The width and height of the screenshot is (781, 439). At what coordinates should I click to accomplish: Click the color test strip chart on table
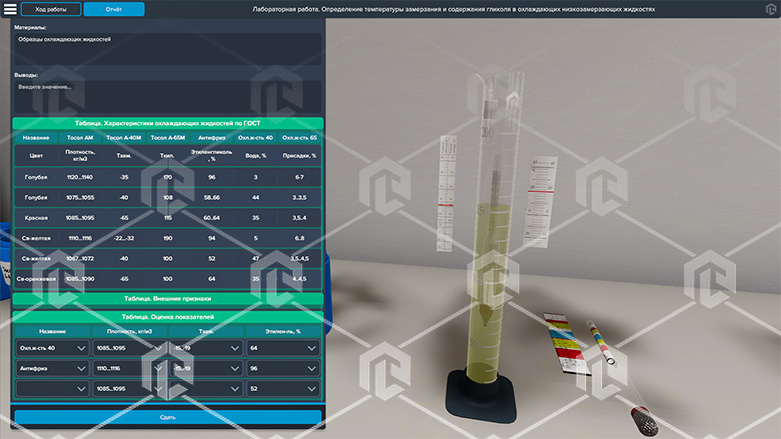pyautogui.click(x=566, y=343)
